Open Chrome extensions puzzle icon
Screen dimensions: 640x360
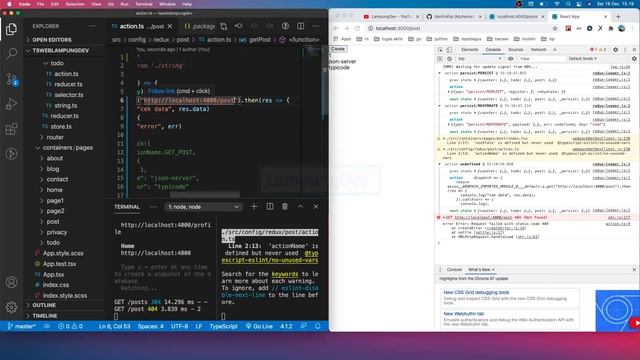[x=611, y=29]
